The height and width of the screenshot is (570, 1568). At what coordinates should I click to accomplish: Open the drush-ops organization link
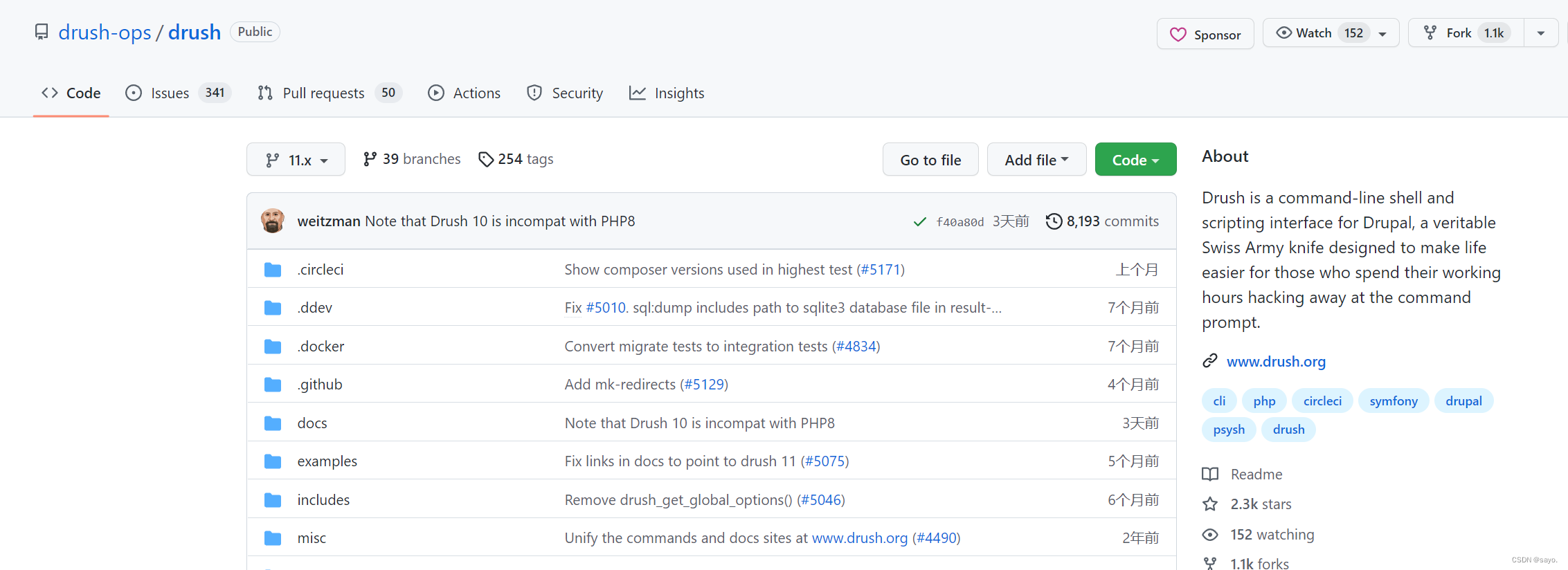105,32
